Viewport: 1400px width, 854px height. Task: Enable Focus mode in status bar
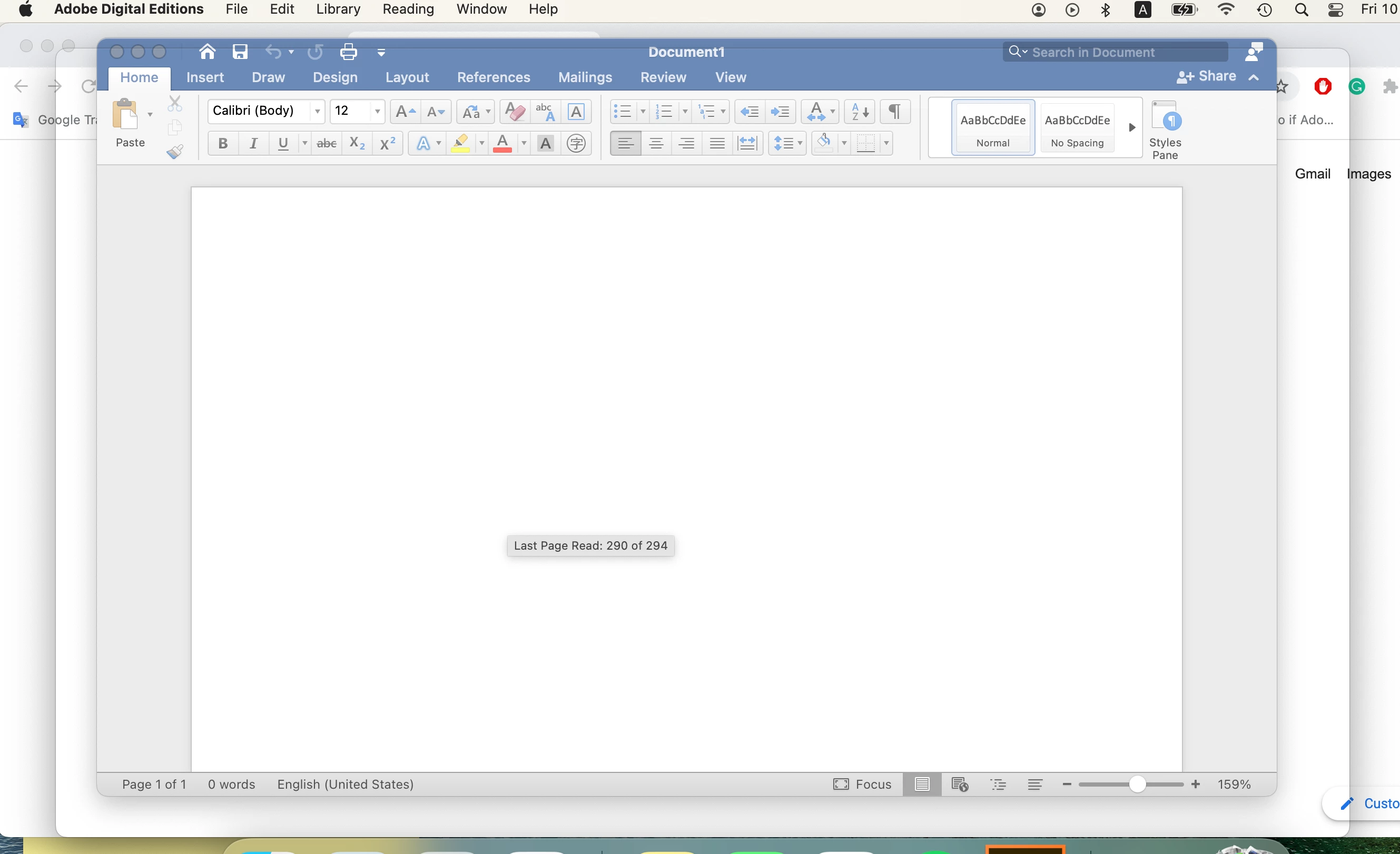click(x=862, y=784)
